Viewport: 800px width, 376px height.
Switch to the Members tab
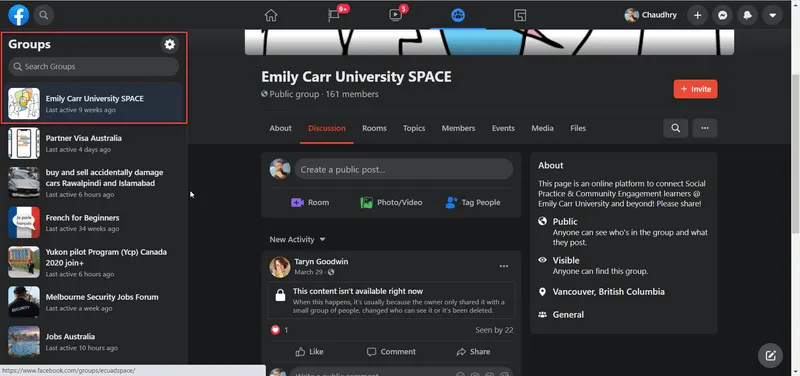(x=458, y=129)
